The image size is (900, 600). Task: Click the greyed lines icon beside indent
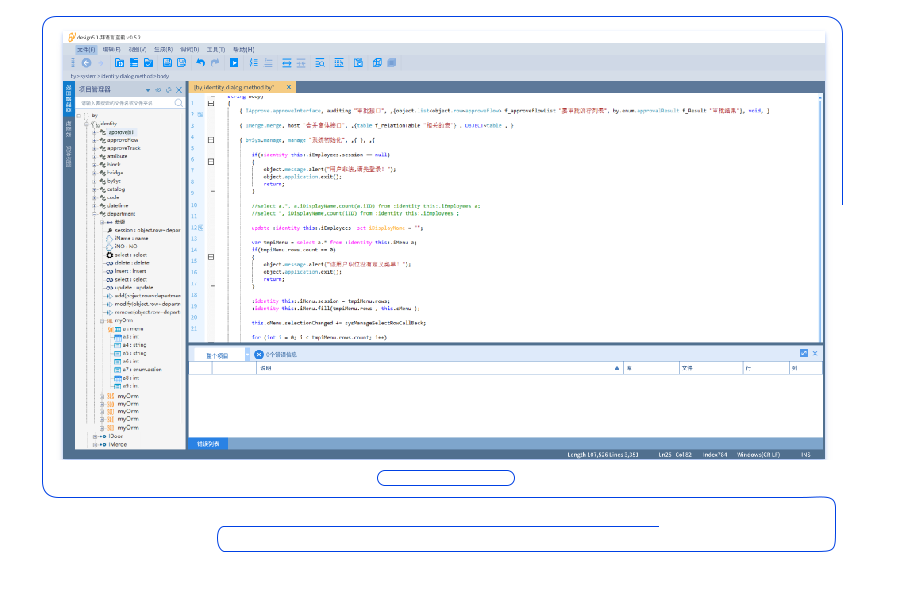(268, 63)
